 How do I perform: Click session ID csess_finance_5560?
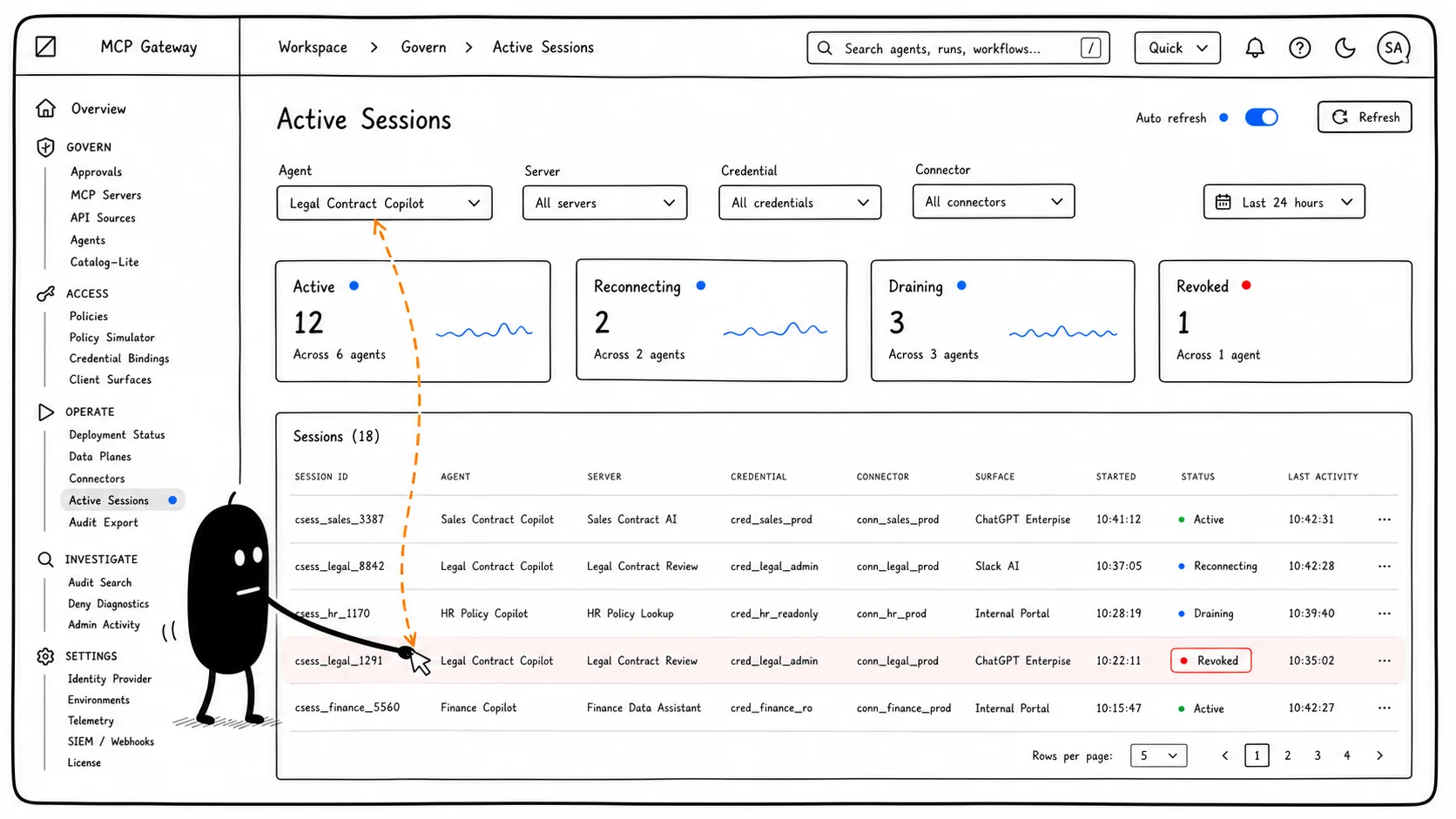[347, 708]
